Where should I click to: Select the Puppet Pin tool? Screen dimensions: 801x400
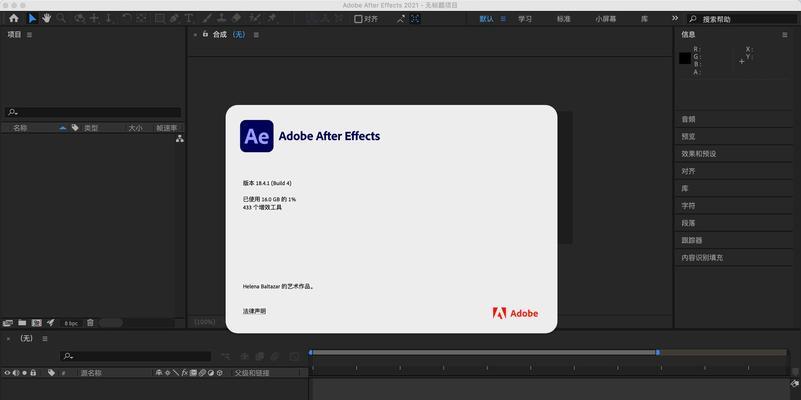272,18
